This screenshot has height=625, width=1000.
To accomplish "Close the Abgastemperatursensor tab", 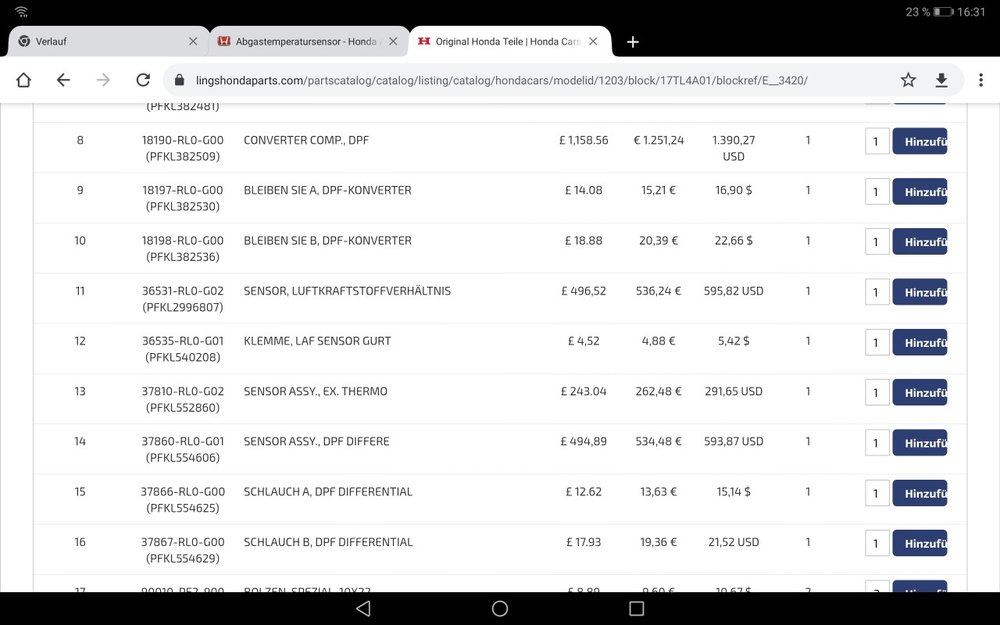I will (x=395, y=42).
